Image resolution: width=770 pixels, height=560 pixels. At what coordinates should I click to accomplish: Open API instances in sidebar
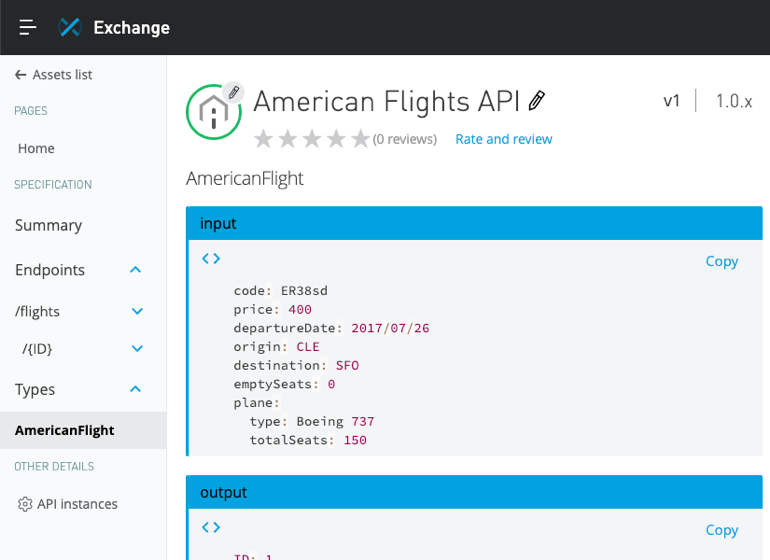point(77,504)
